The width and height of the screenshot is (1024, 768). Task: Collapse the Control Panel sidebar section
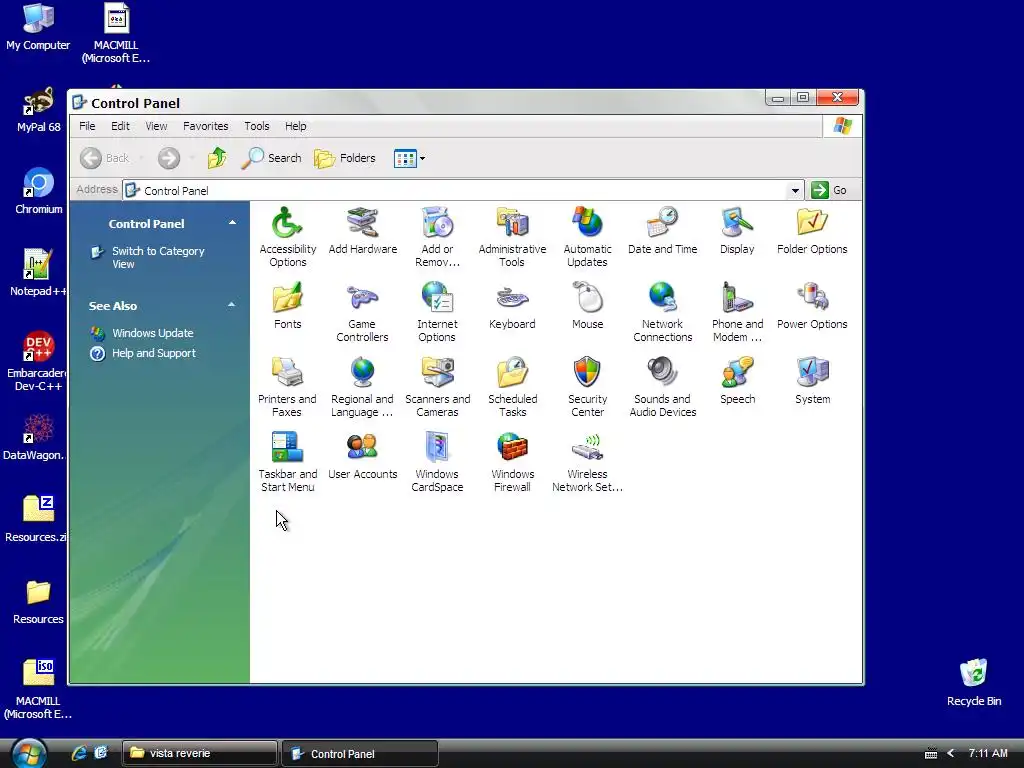coord(232,223)
